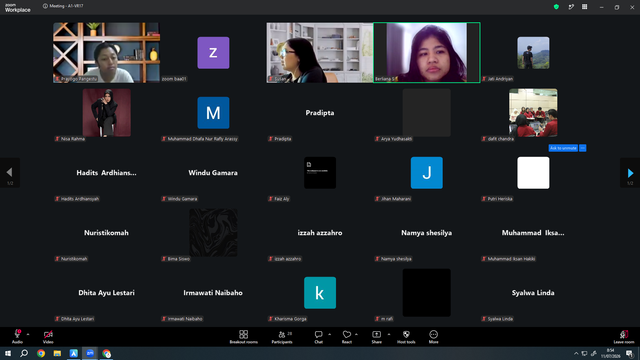This screenshot has width=640, height=360.
Task: Click the green encryption shield icon
Action: tap(556, 7)
